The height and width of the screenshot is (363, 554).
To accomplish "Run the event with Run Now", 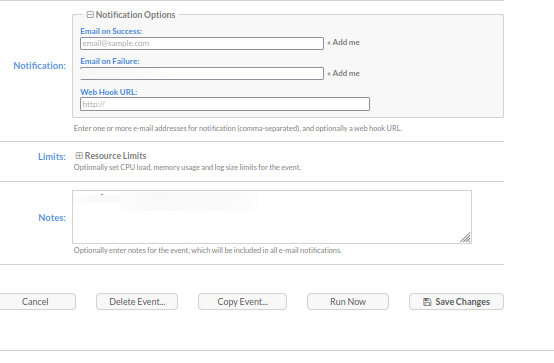I will [x=348, y=301].
